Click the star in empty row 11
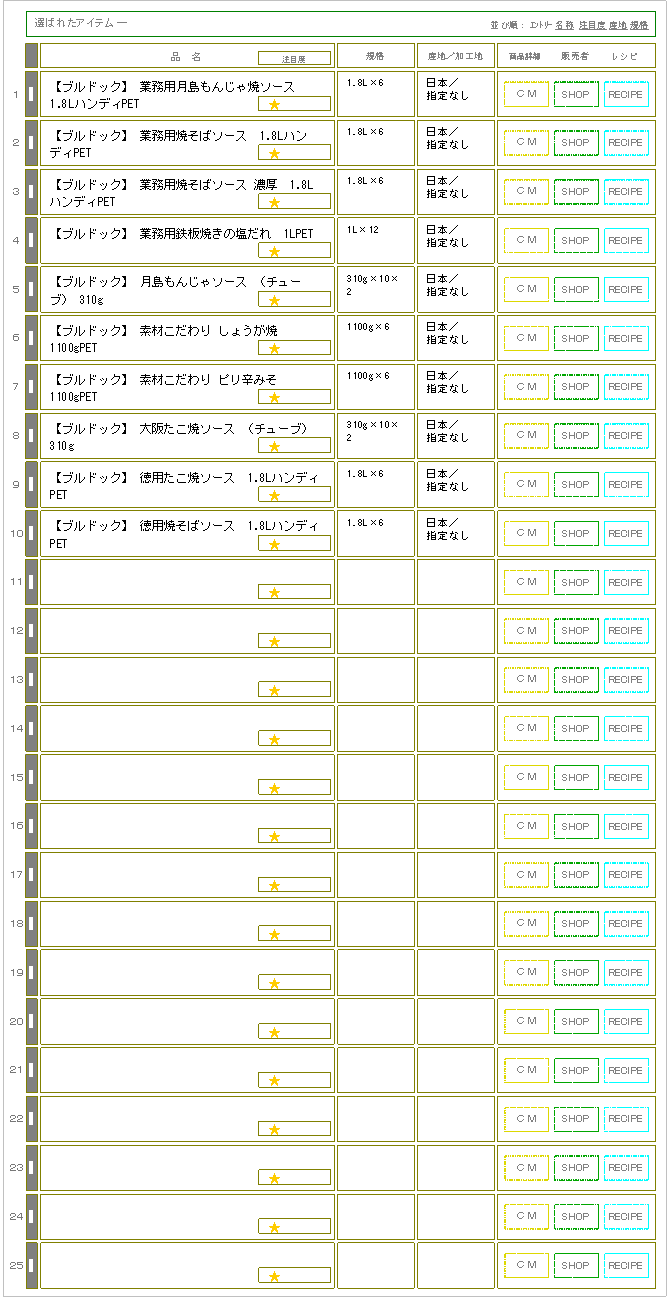This screenshot has height=1298, width=668. (x=274, y=593)
